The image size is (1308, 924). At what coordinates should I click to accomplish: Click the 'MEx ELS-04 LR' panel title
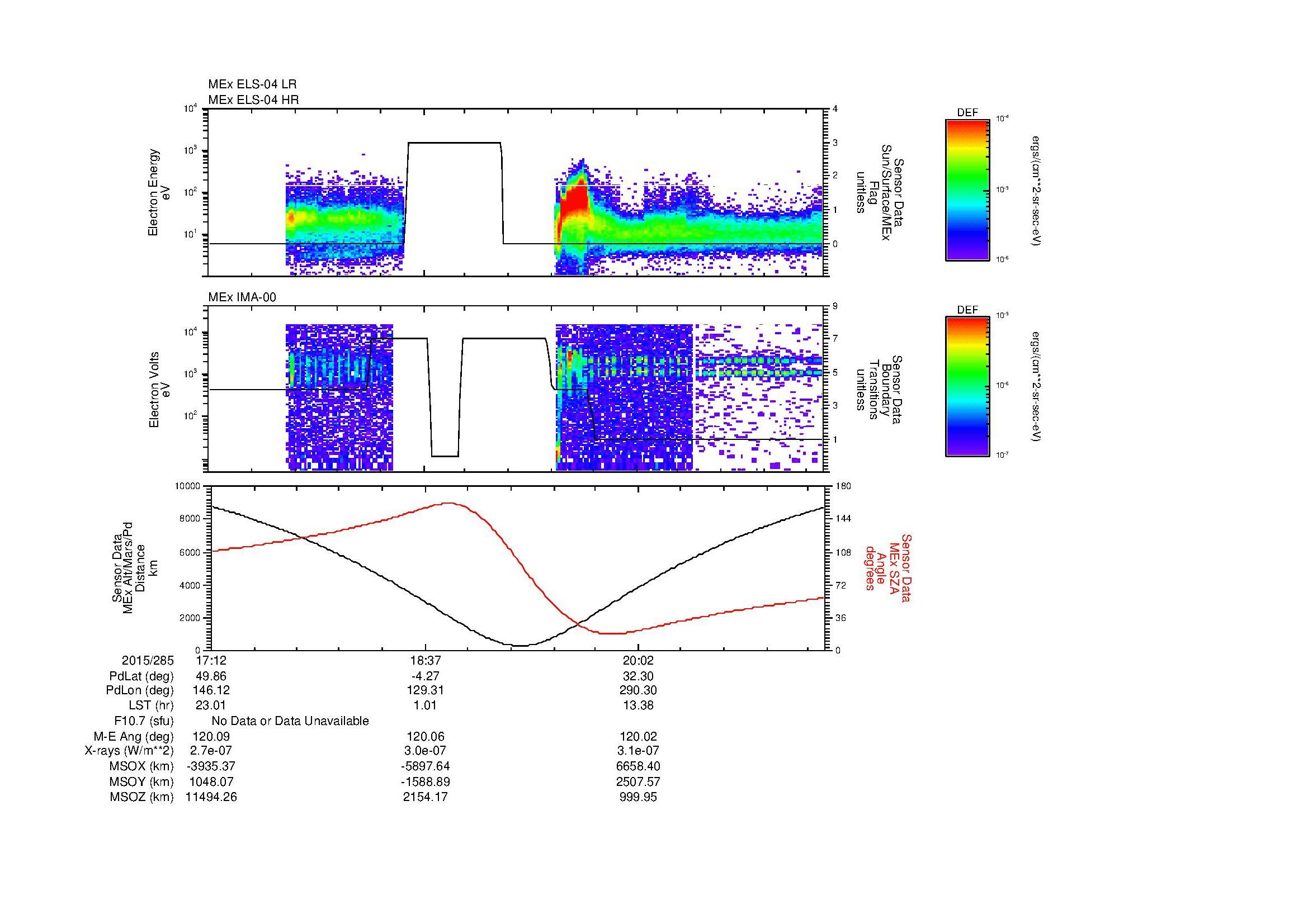(x=252, y=84)
